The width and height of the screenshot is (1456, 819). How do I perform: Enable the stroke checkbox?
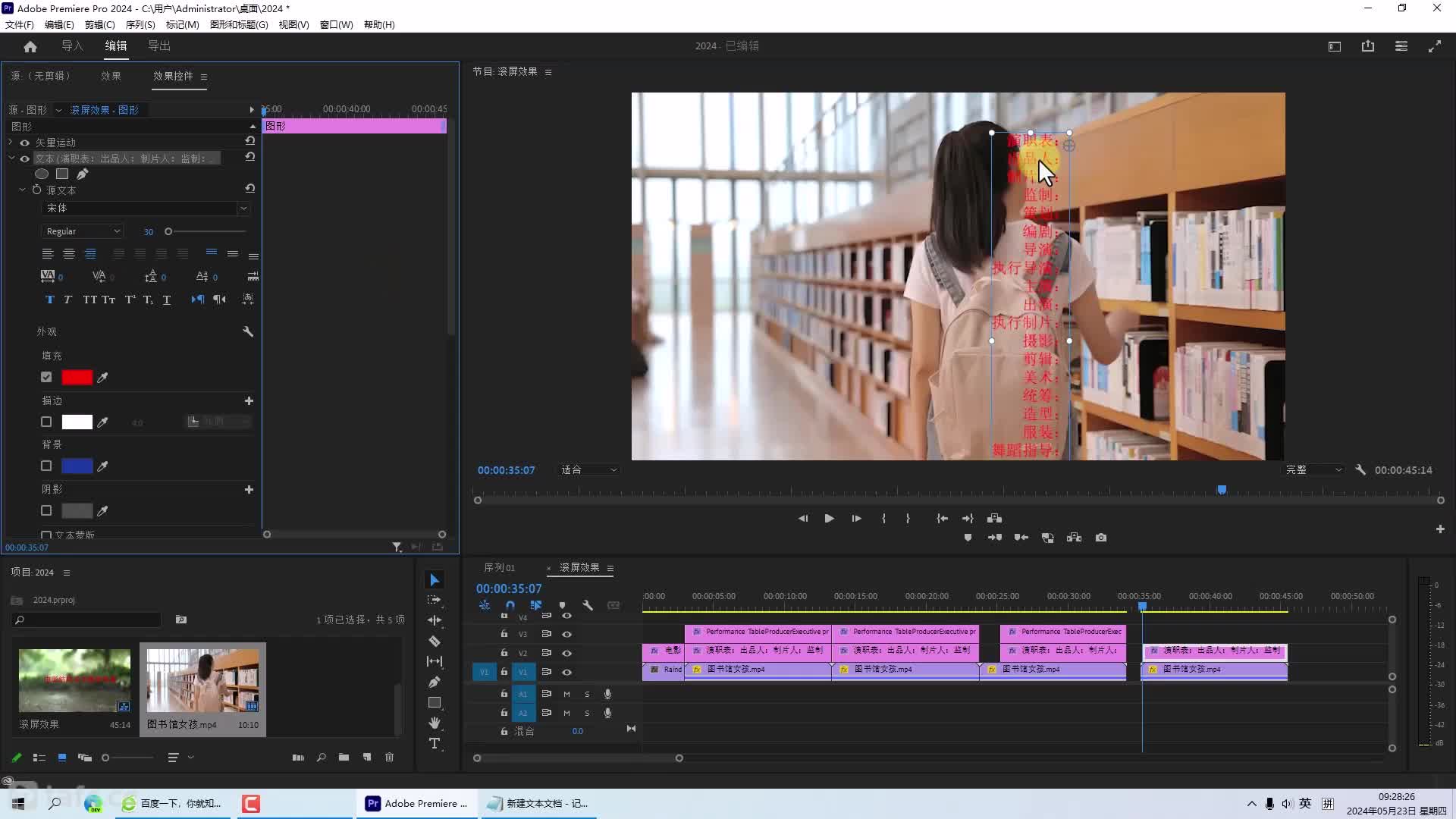click(x=46, y=422)
